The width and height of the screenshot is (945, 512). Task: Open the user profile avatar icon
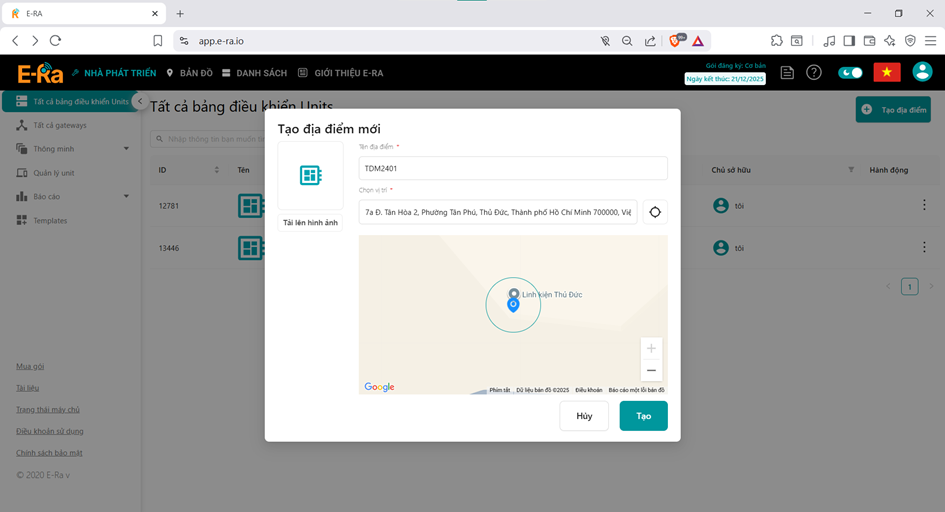click(922, 73)
